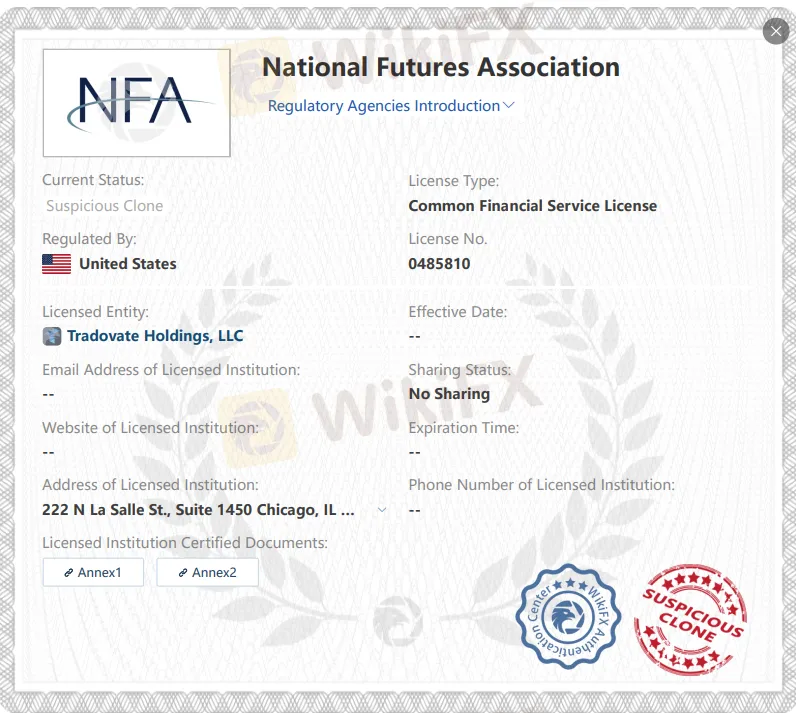
Task: Open the Annex2 document
Action: pyautogui.click(x=207, y=572)
